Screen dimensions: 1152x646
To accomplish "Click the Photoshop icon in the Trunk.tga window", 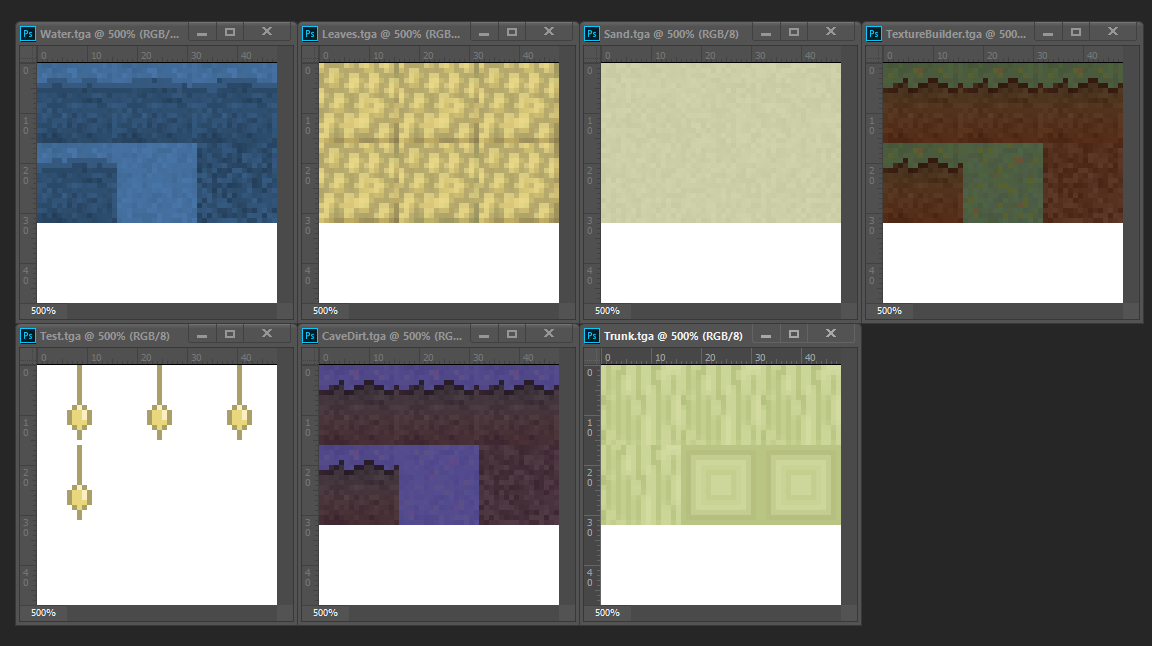I will [591, 336].
